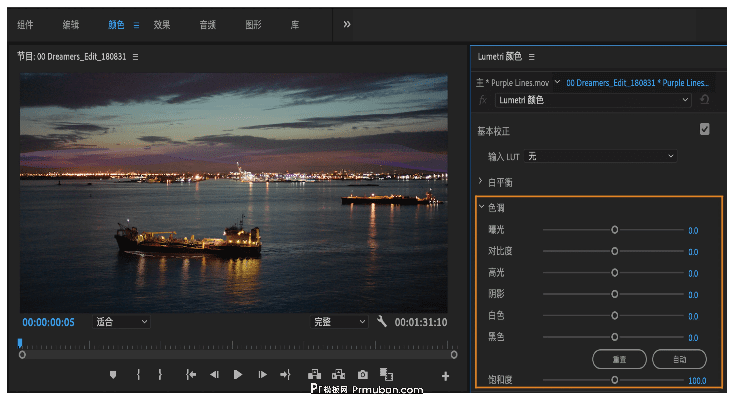Reset Lumetri effect with undo arrow icon
This screenshot has width=734, height=400.
point(705,99)
